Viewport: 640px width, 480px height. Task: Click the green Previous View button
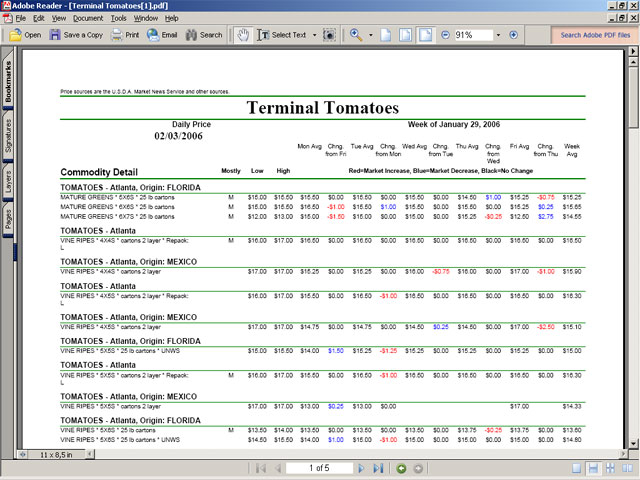(401, 469)
